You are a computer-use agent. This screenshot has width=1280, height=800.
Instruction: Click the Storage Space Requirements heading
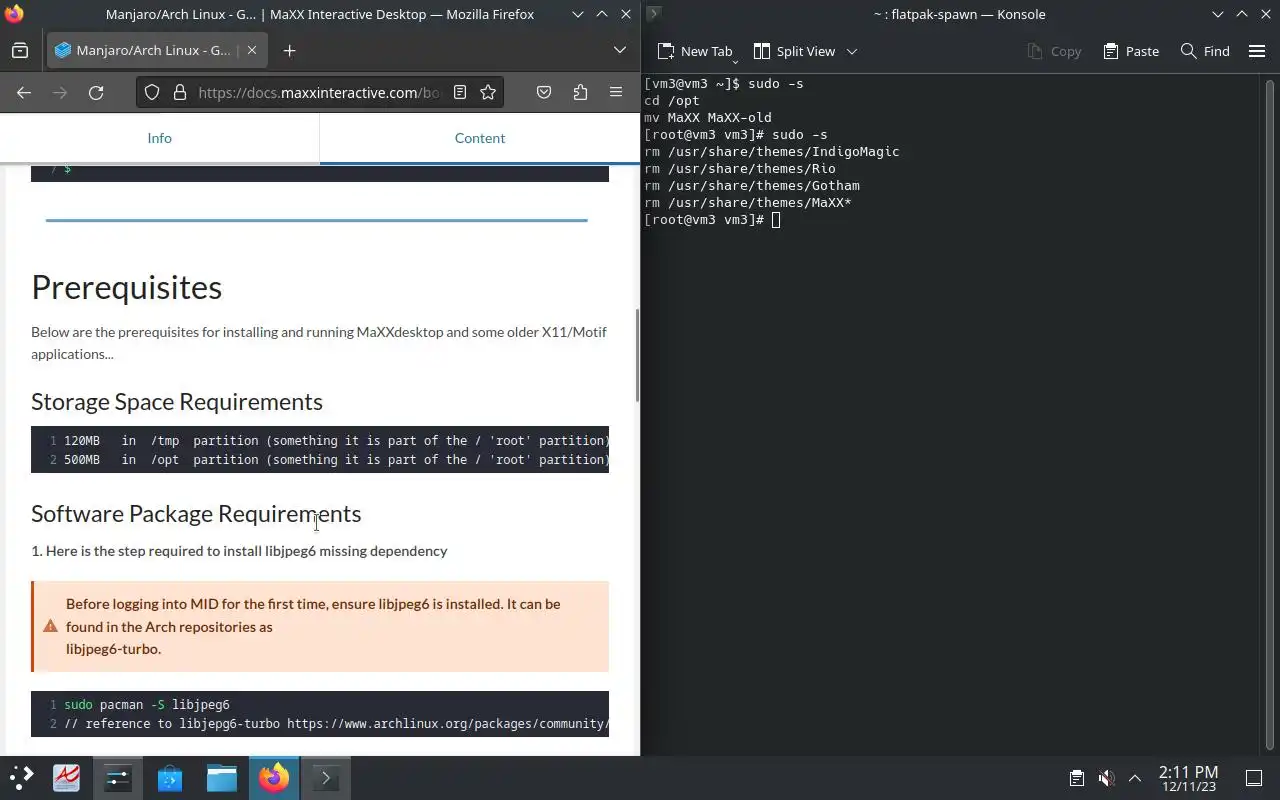(x=177, y=401)
